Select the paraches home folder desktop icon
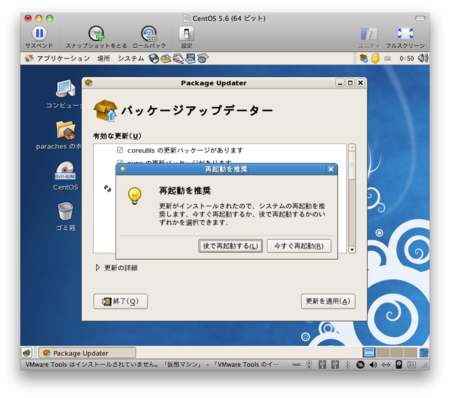This screenshot has height=398, width=450. (x=66, y=130)
